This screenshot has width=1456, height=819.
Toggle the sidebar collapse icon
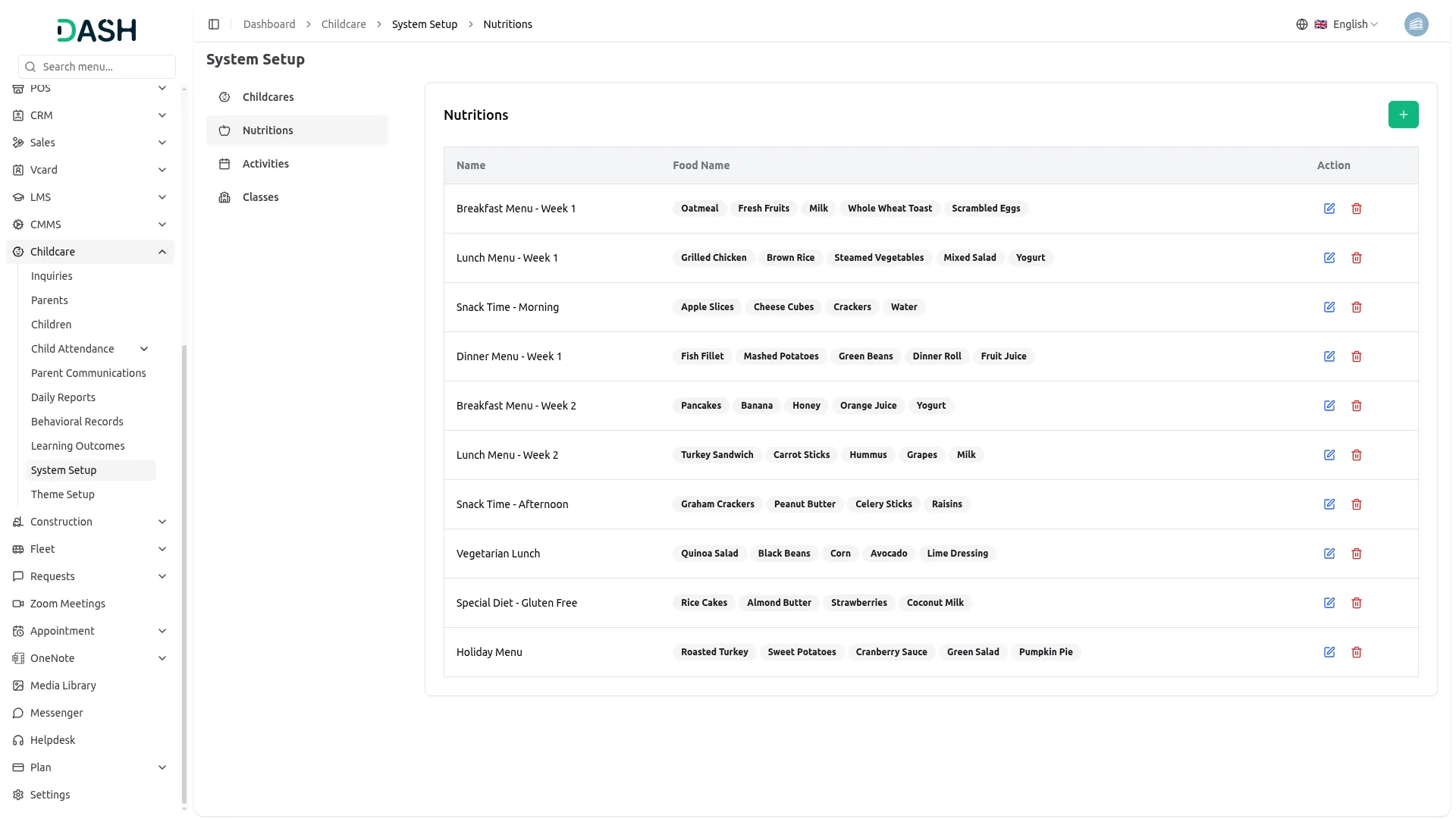[214, 24]
